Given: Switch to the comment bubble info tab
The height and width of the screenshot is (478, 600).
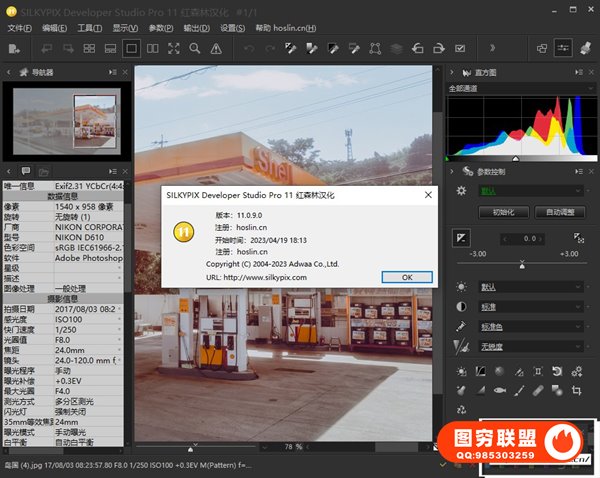Looking at the screenshot, I should tap(28, 171).
